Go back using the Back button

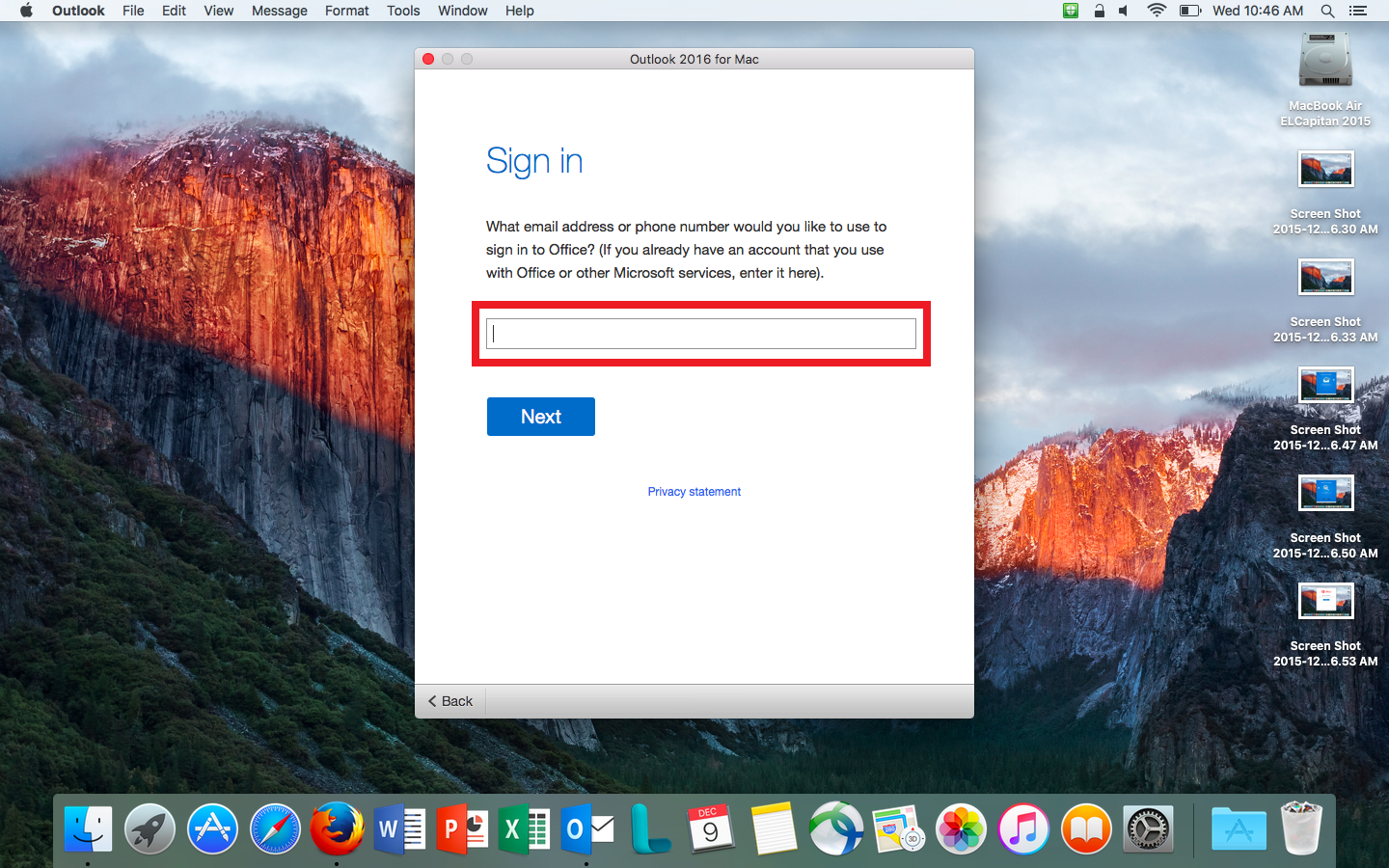pos(450,701)
